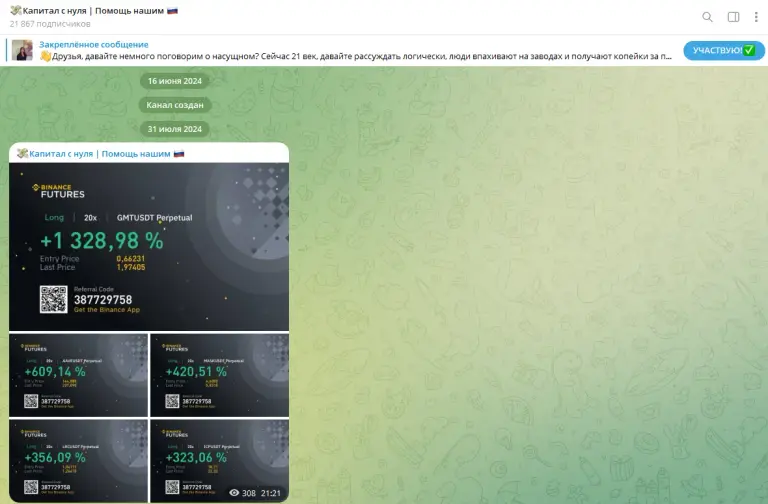This screenshot has width=768, height=504.
Task: Click the 16 июня 2024 date badge
Action: click(175, 81)
